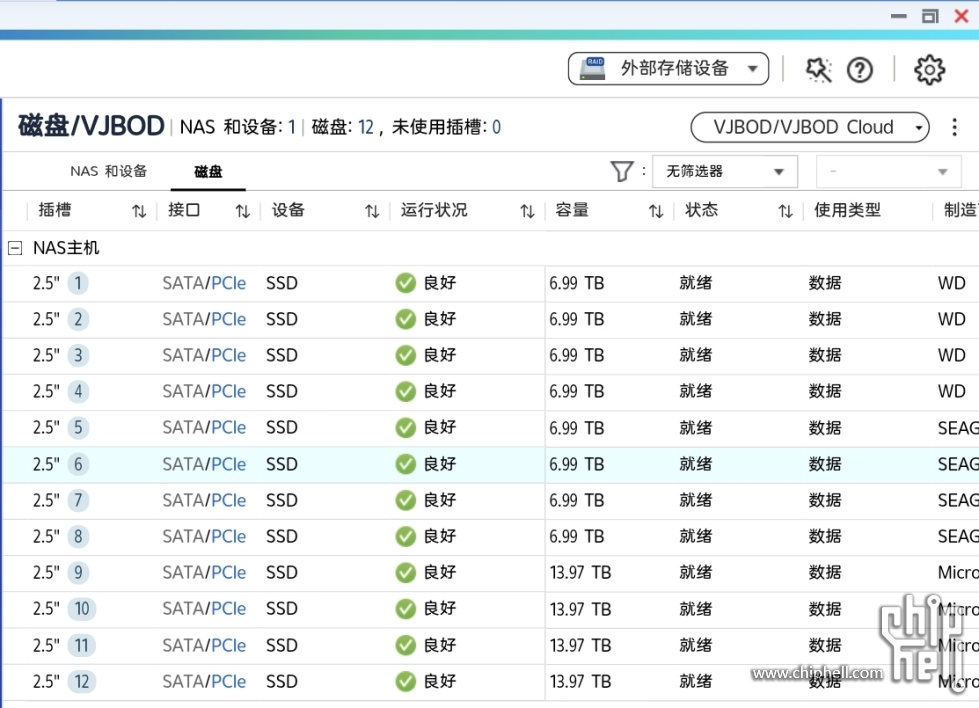Click the 使用类型 column header
The height and width of the screenshot is (708, 979).
coord(847,210)
